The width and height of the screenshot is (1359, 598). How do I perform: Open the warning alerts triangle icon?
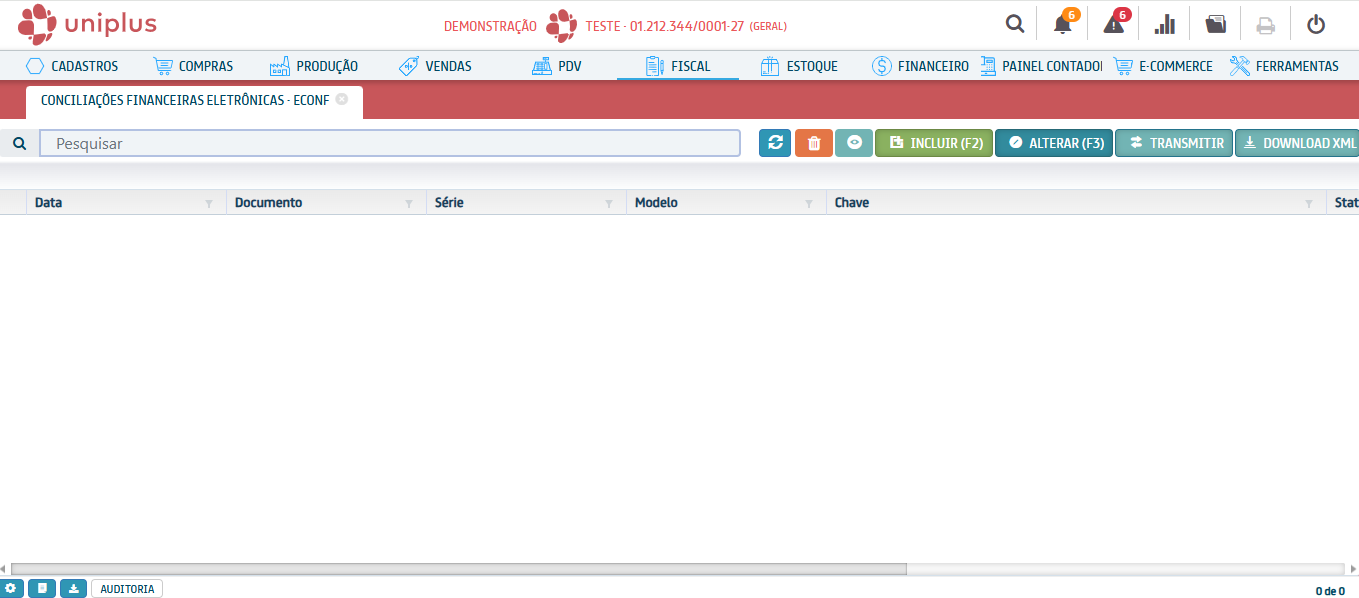click(x=1114, y=25)
